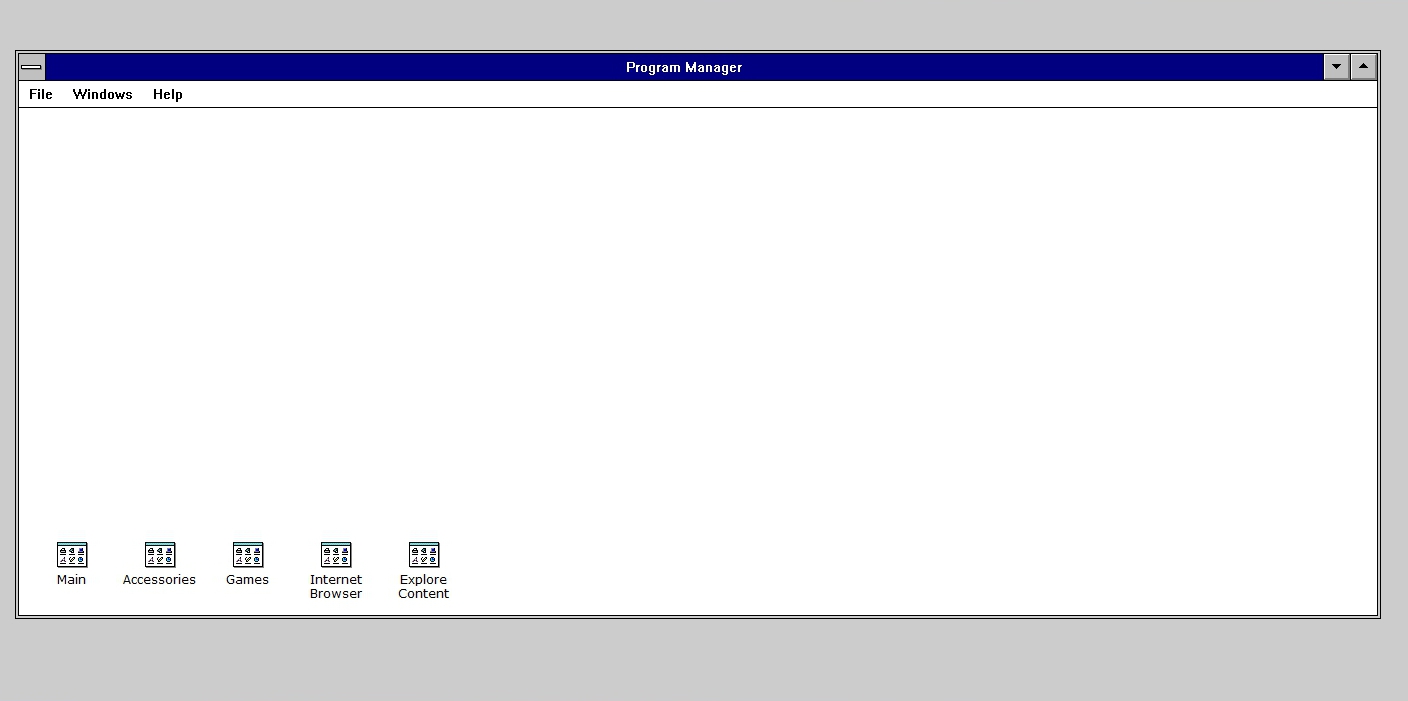
Task: Open the Help menu
Action: [167, 94]
